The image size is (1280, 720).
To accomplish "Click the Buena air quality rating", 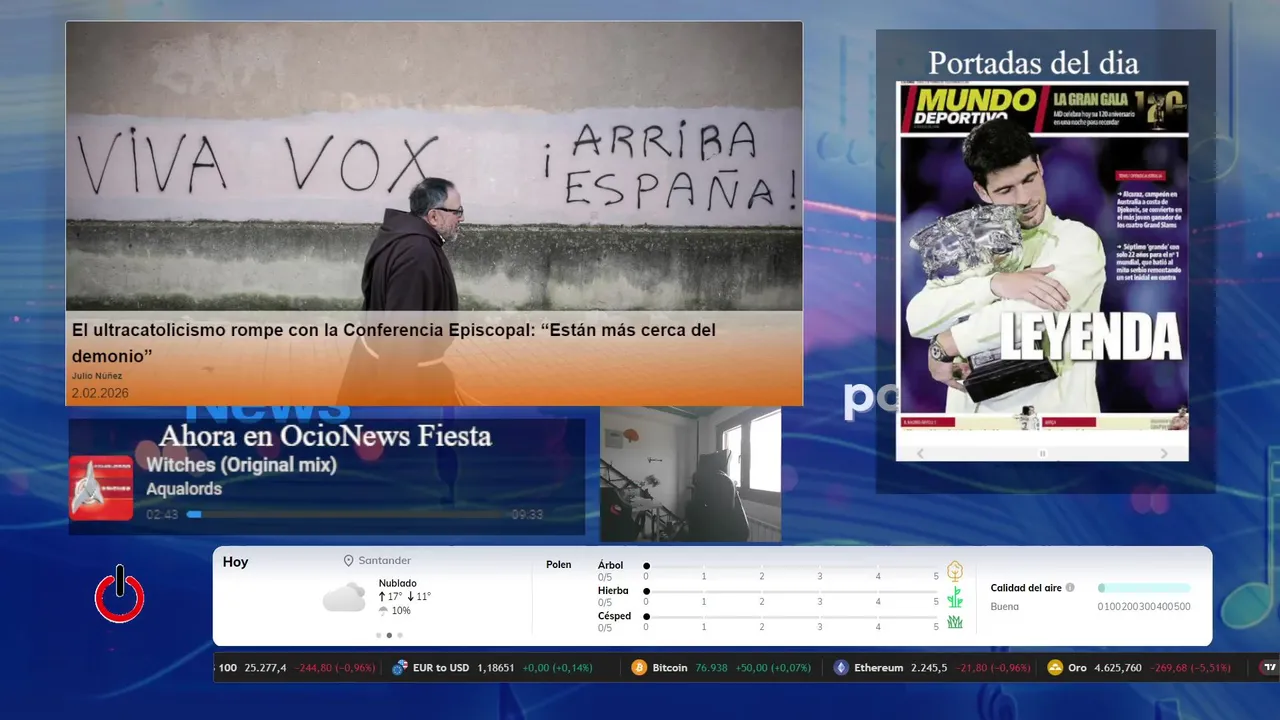I will 1005,607.
